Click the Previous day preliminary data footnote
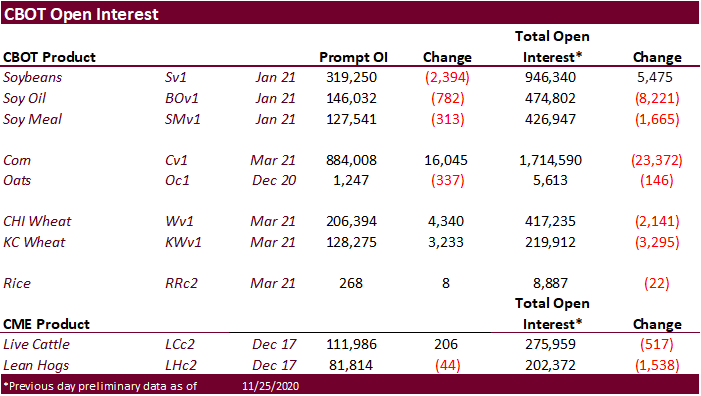The height and width of the screenshot is (396, 701). pyautogui.click(x=100, y=386)
